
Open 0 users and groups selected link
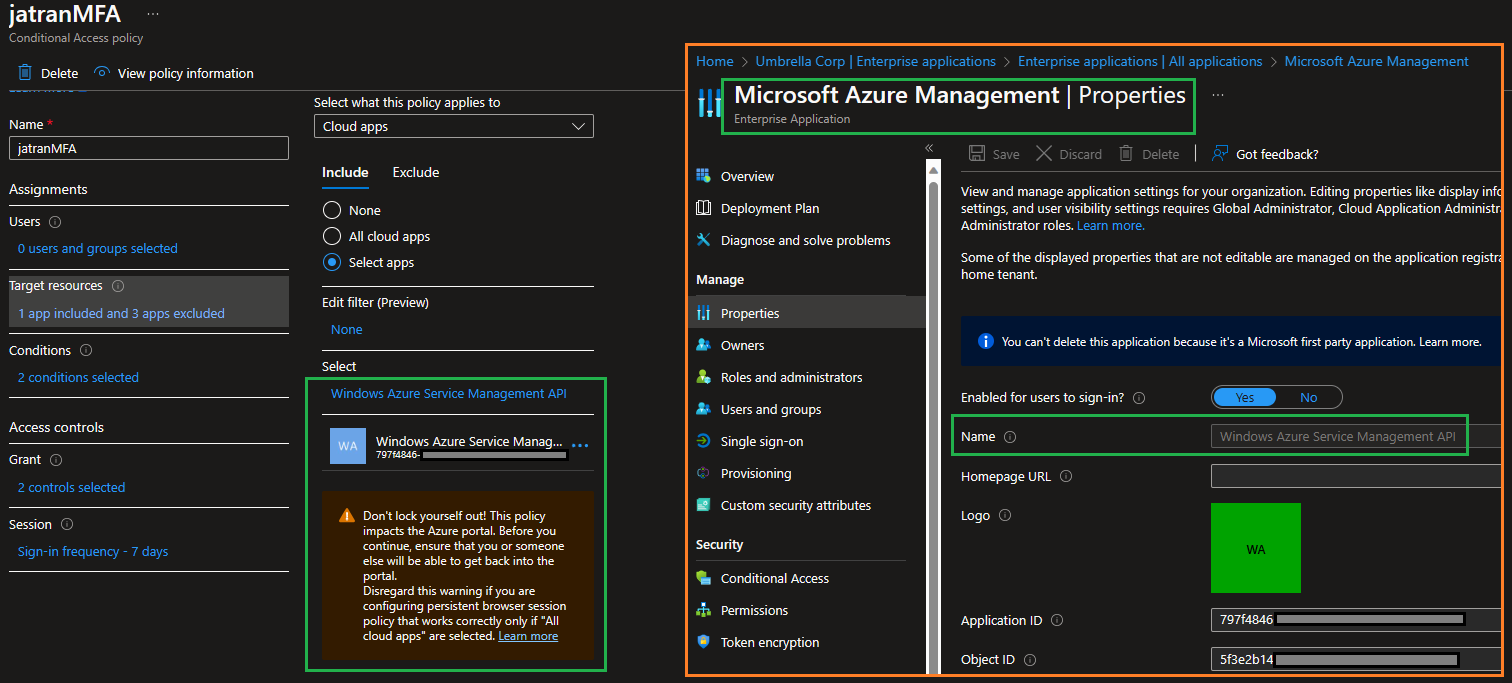[x=98, y=248]
